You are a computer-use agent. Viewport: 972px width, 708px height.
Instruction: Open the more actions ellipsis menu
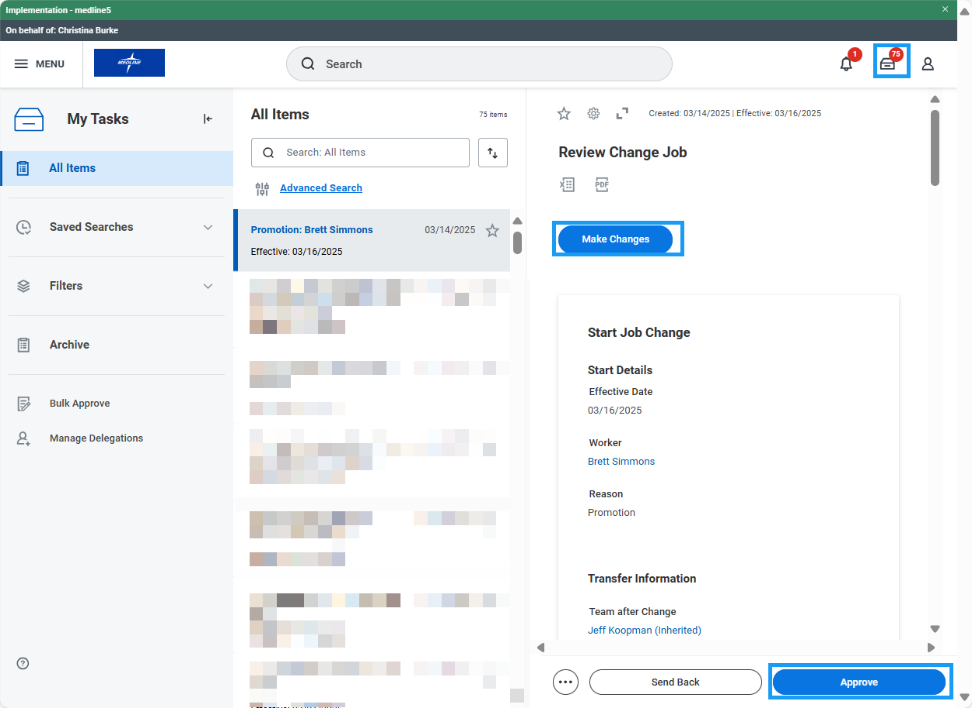click(566, 682)
